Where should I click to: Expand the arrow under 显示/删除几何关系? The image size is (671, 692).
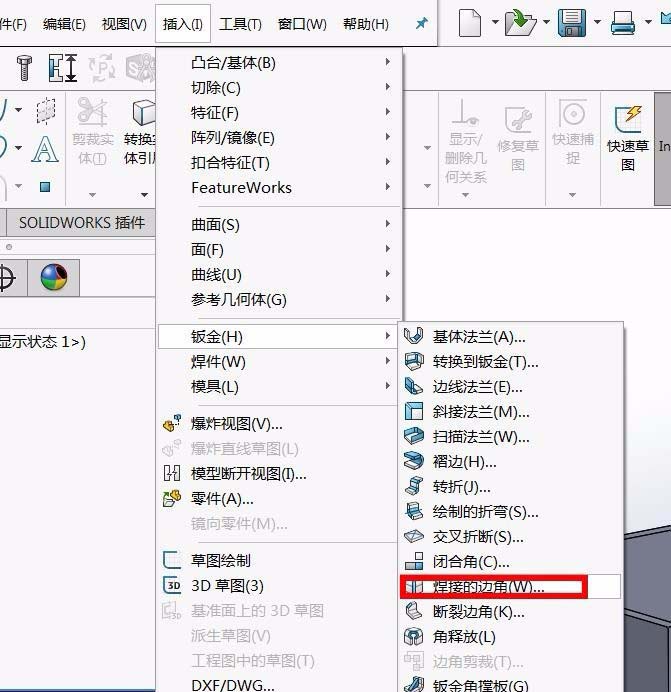465,195
